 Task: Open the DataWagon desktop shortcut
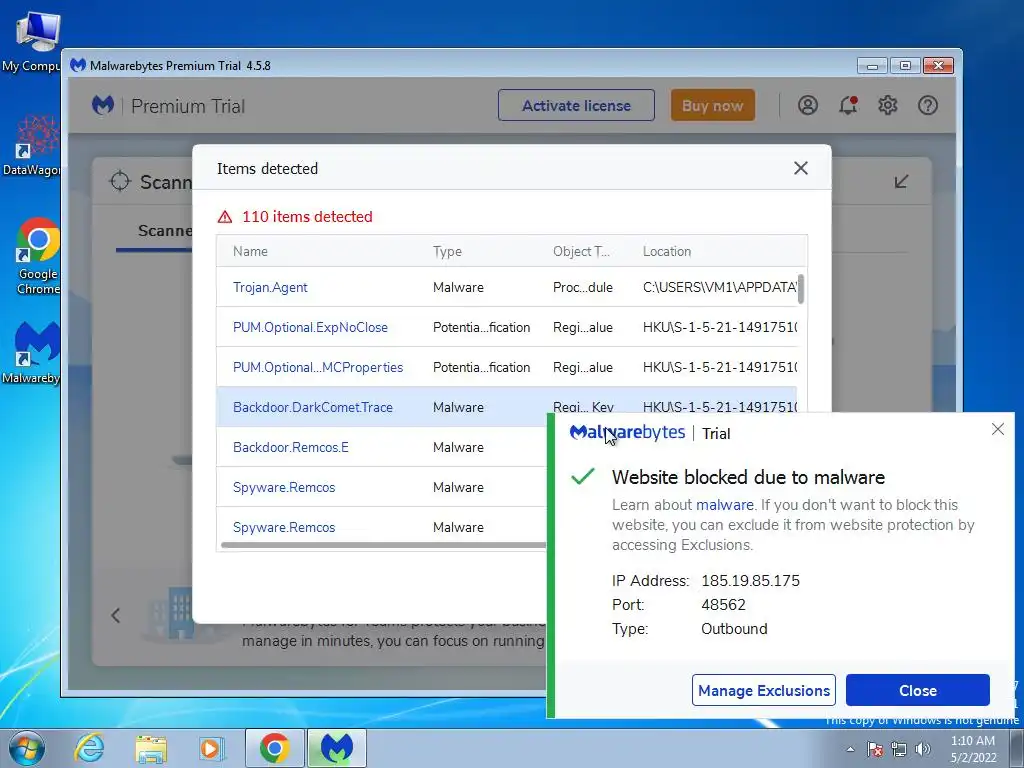pos(31,146)
